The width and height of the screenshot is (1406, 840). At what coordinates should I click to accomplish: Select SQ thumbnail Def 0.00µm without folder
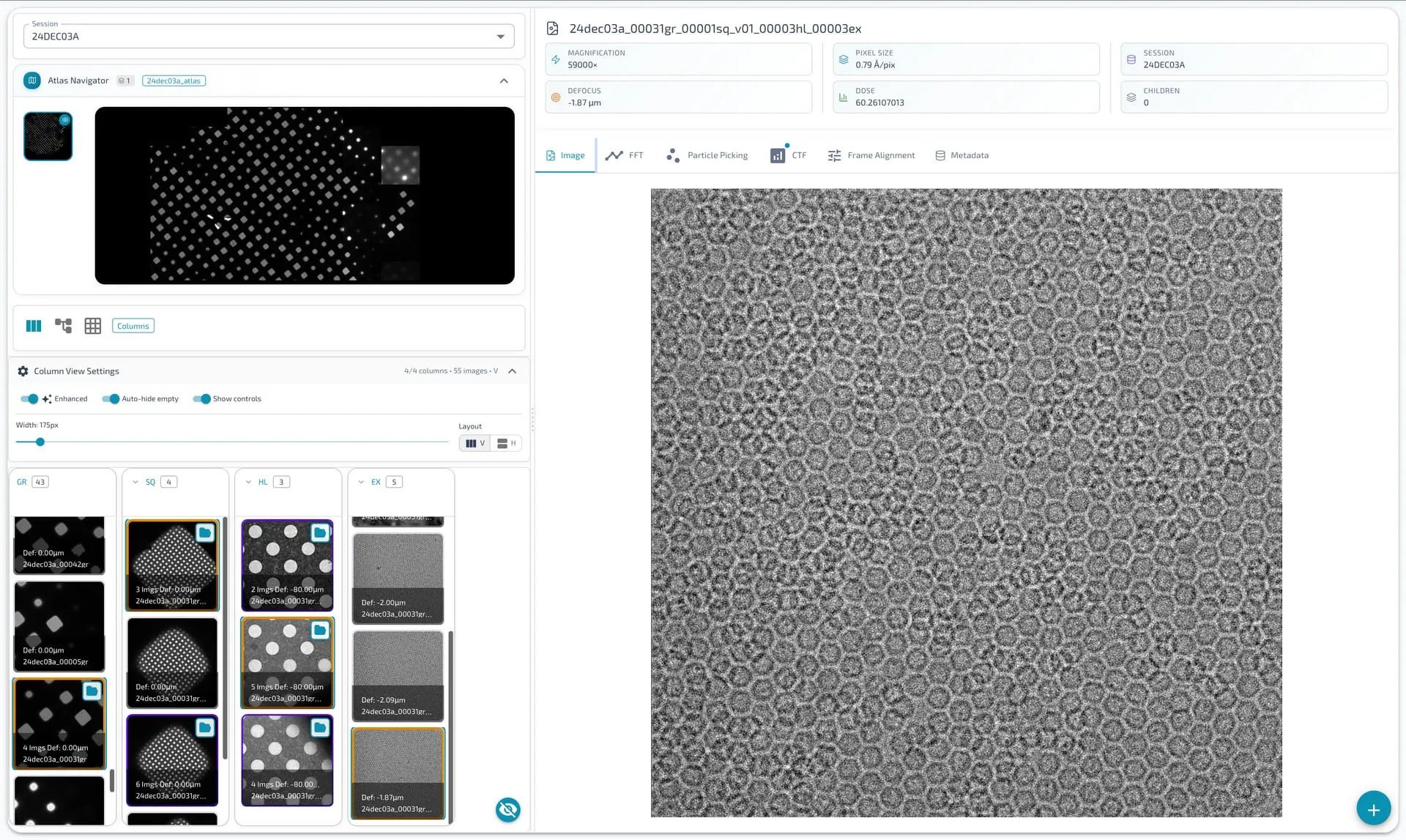(x=172, y=663)
